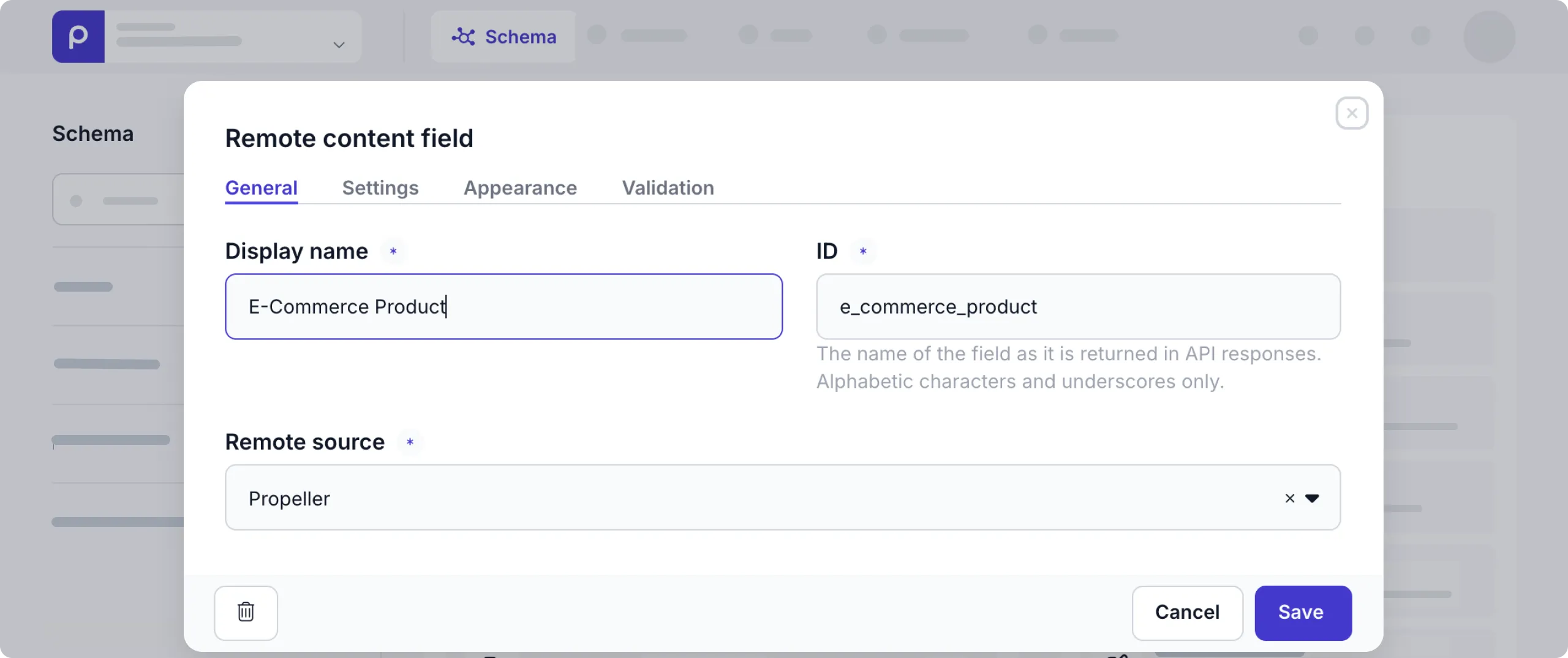1568x658 pixels.
Task: Clear the Propeller selection using the × icon
Action: (1289, 498)
